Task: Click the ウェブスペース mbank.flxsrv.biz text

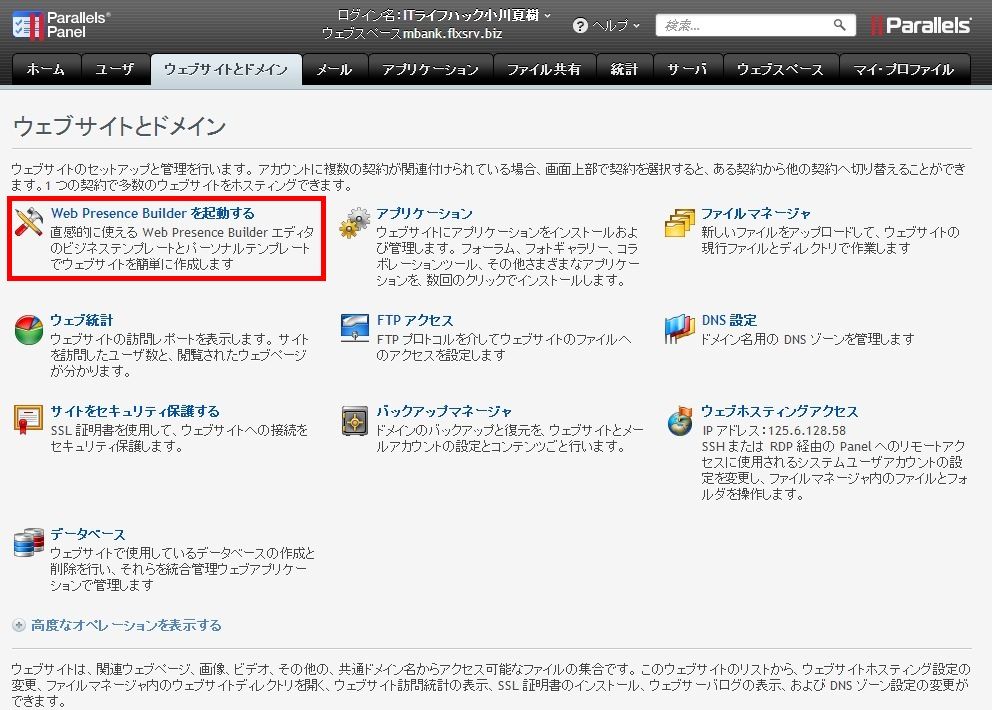Action: coord(412,33)
